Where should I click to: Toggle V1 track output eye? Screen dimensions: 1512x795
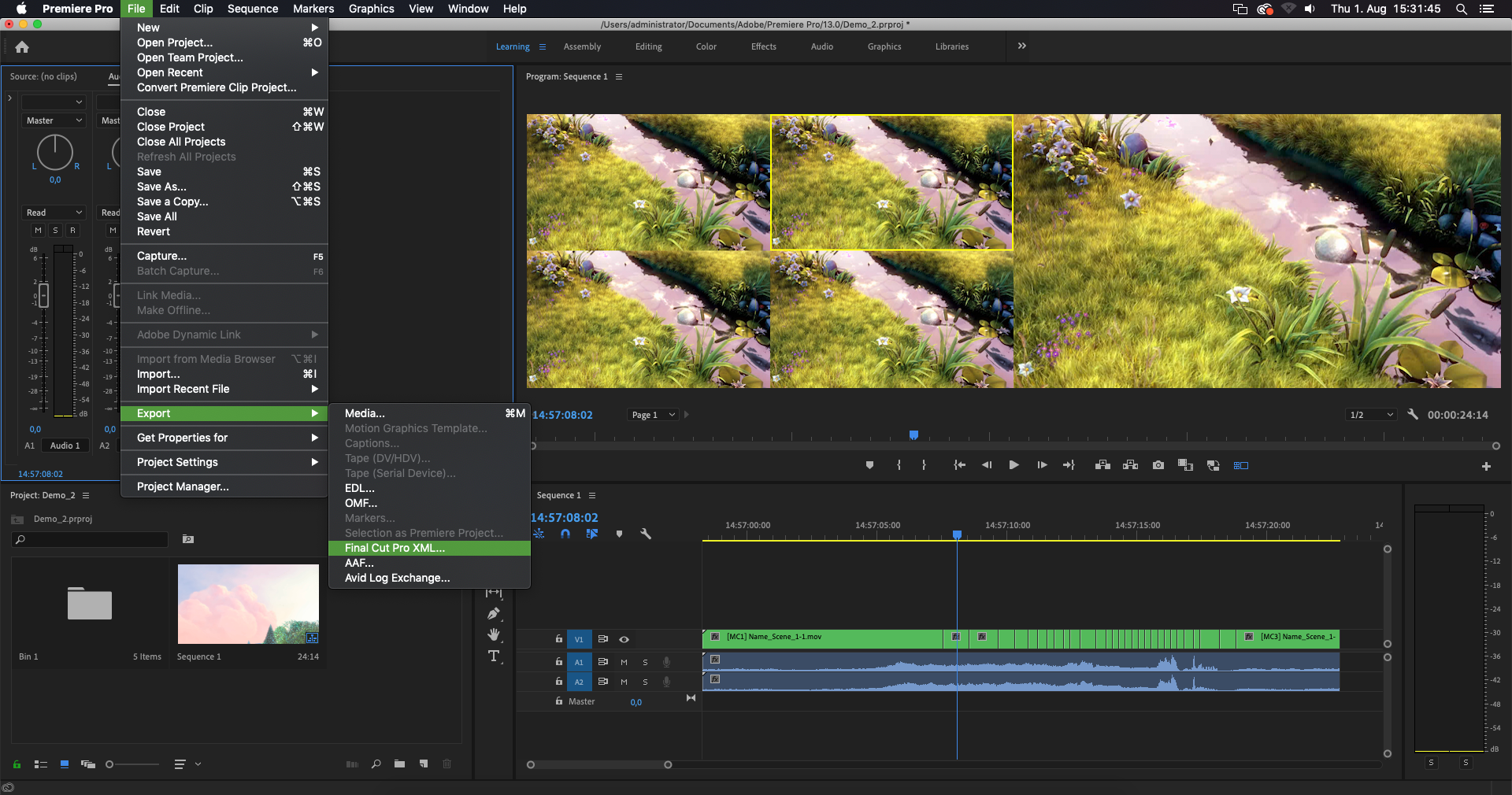tap(624, 639)
